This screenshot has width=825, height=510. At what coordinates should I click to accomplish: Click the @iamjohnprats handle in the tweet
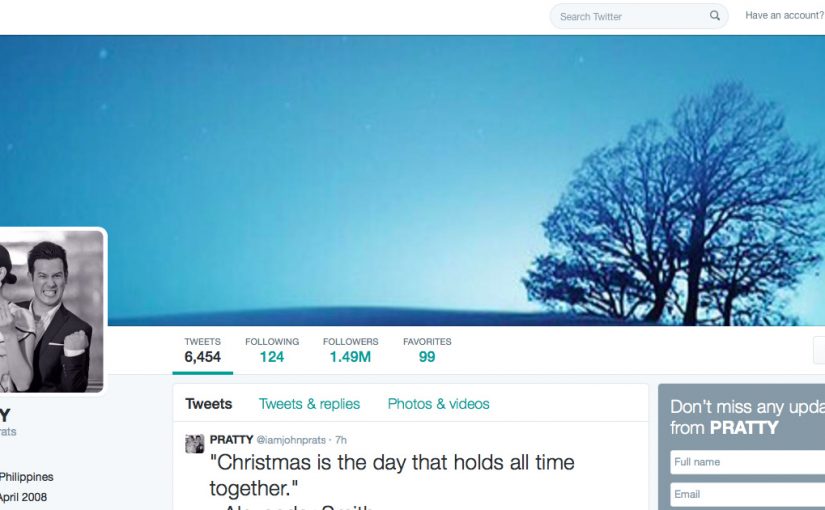pyautogui.click(x=291, y=440)
